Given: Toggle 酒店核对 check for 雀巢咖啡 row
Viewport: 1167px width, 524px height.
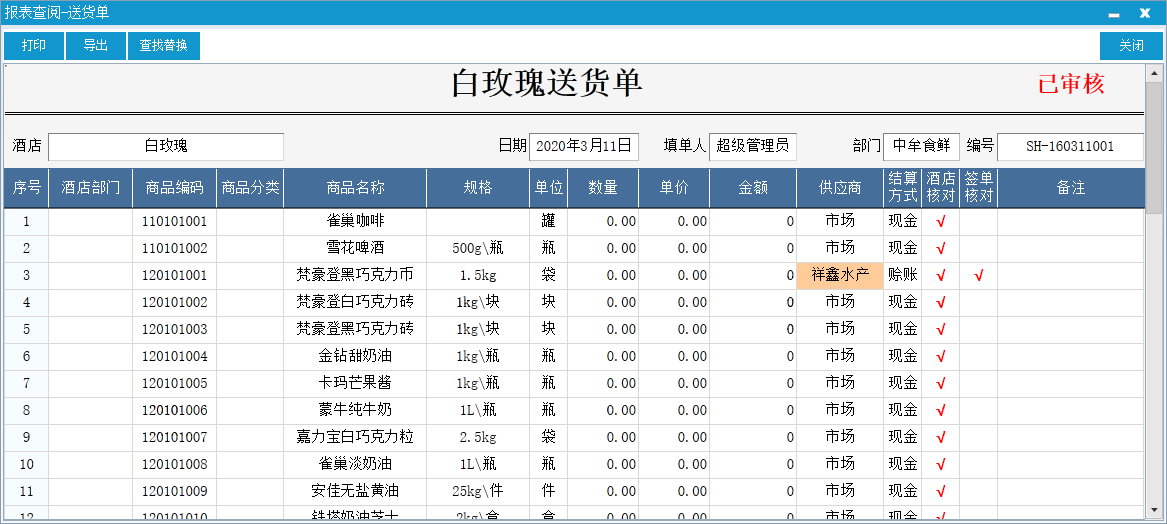Looking at the screenshot, I should point(941,222).
